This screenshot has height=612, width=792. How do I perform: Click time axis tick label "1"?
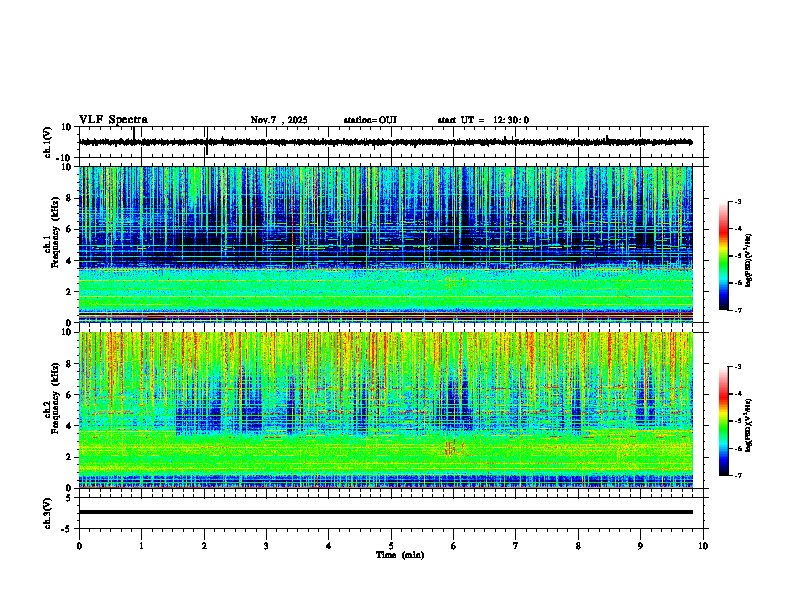pyautogui.click(x=141, y=546)
